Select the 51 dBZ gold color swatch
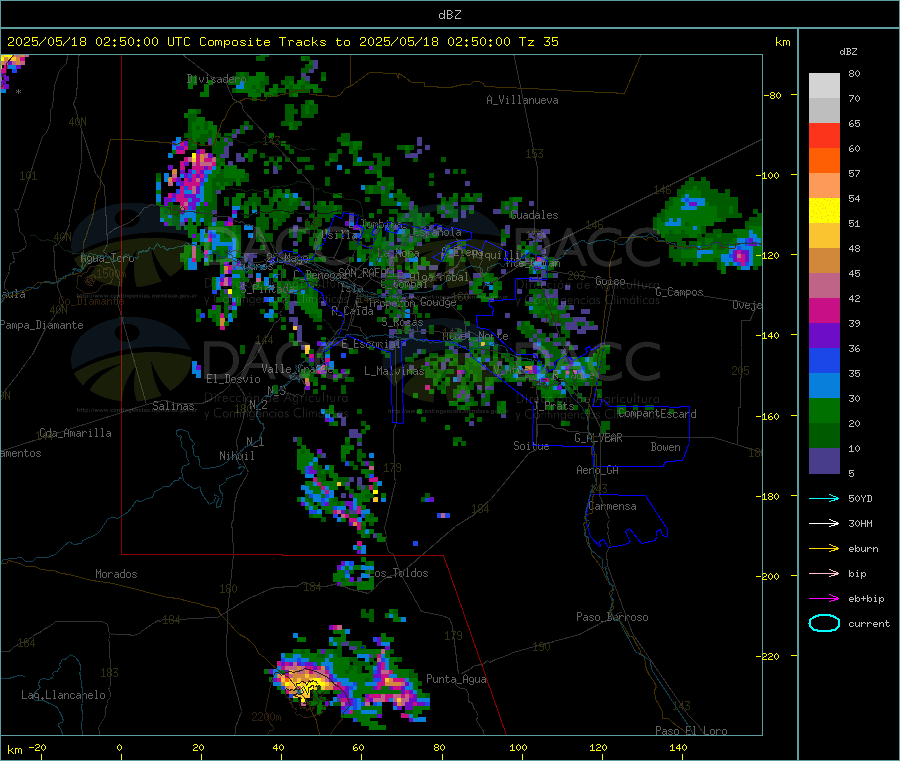Image resolution: width=900 pixels, height=761 pixels. 824,235
